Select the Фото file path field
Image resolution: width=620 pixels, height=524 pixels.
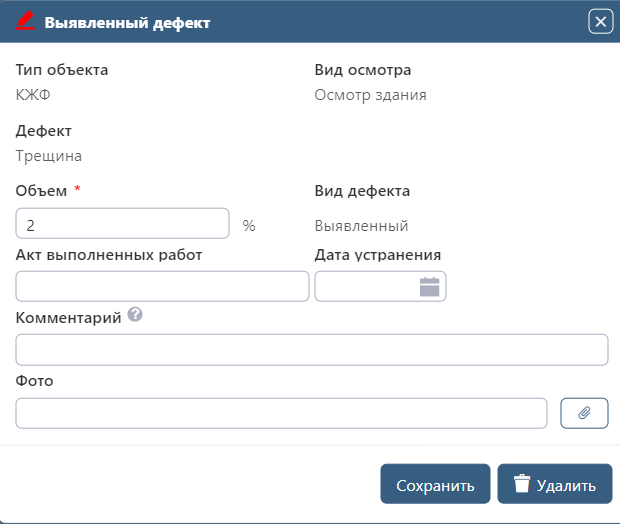coord(281,413)
